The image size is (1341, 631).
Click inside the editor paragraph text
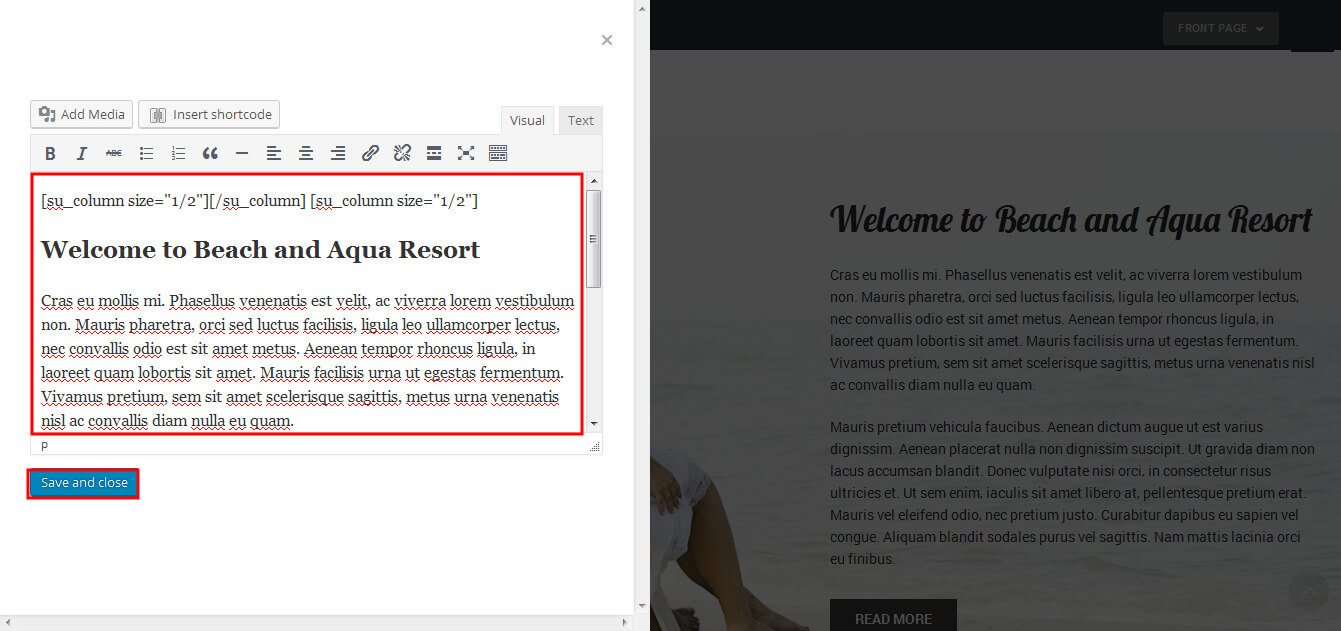pyautogui.click(x=307, y=361)
